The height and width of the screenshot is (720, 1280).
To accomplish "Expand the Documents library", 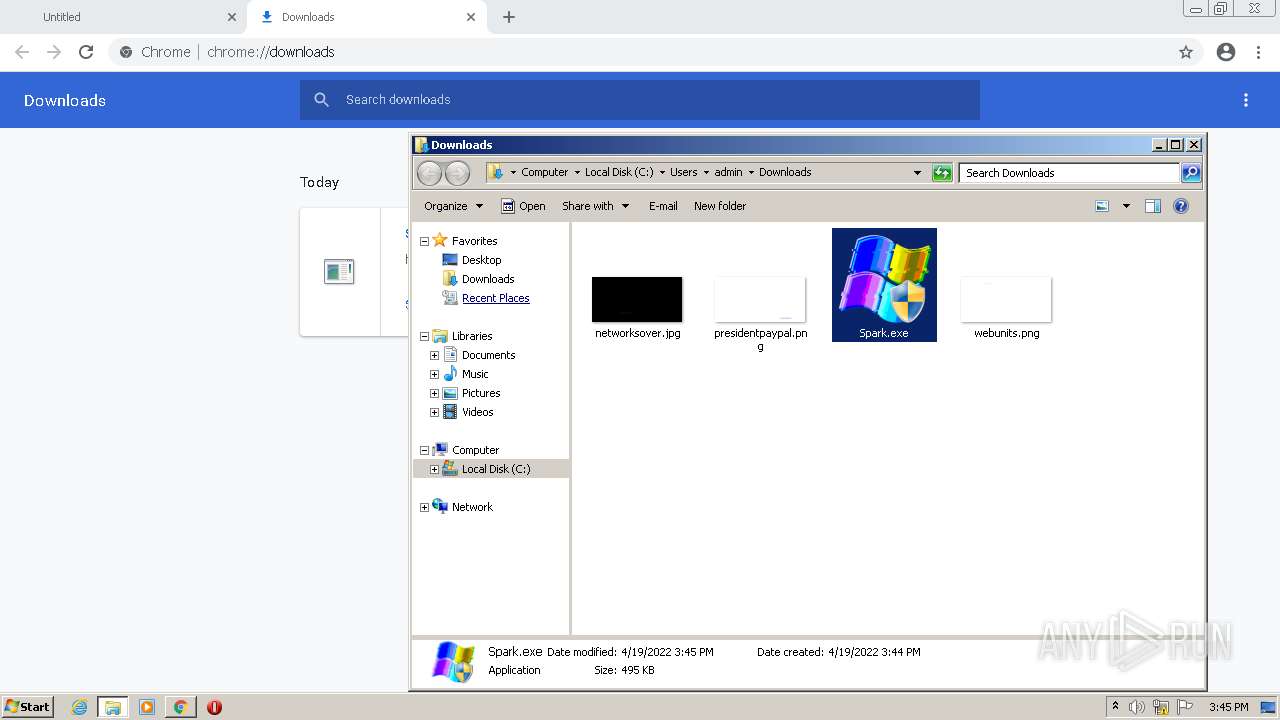I will pyautogui.click(x=434, y=355).
